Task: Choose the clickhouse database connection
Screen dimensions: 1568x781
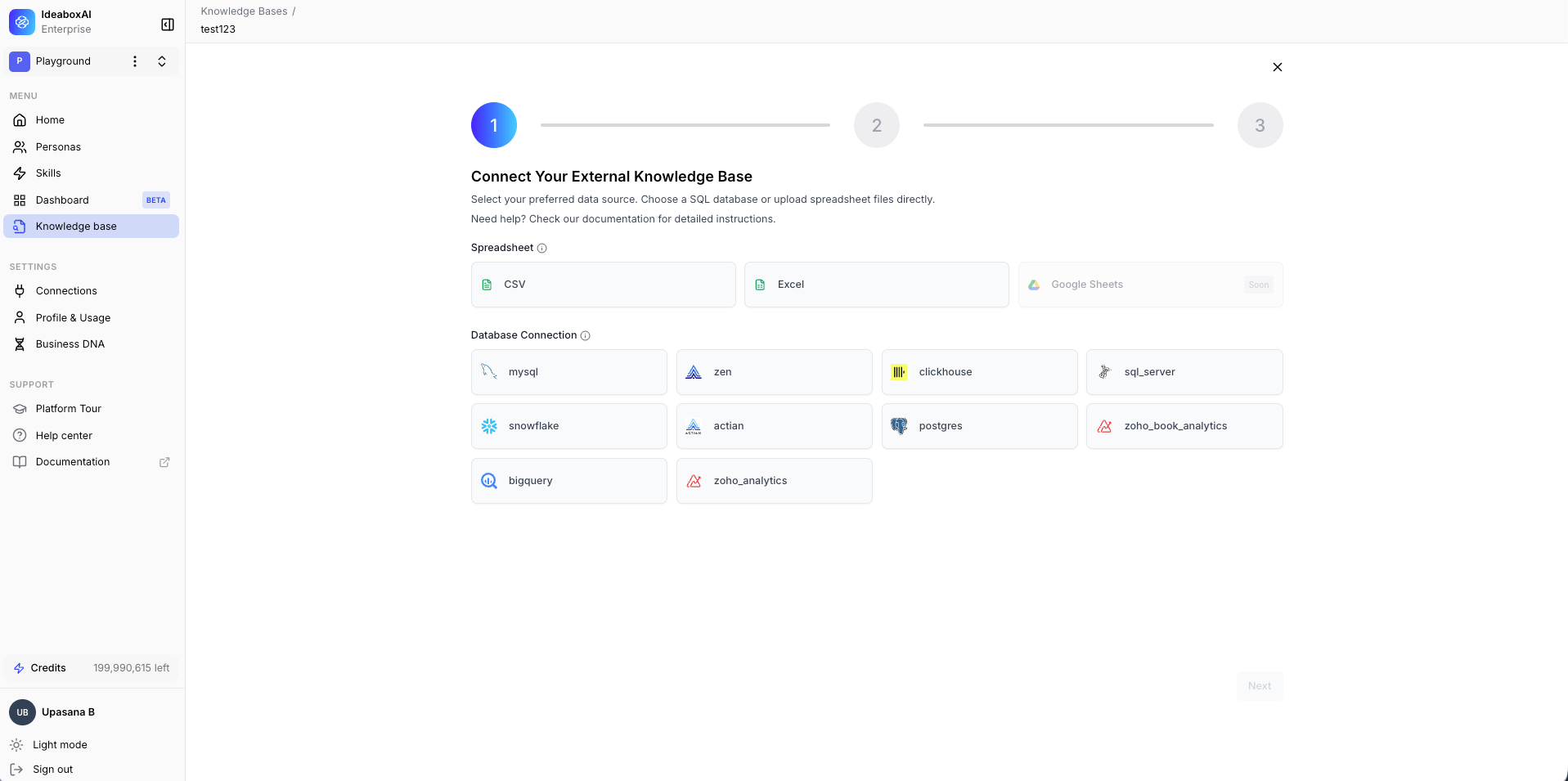Action: (979, 372)
